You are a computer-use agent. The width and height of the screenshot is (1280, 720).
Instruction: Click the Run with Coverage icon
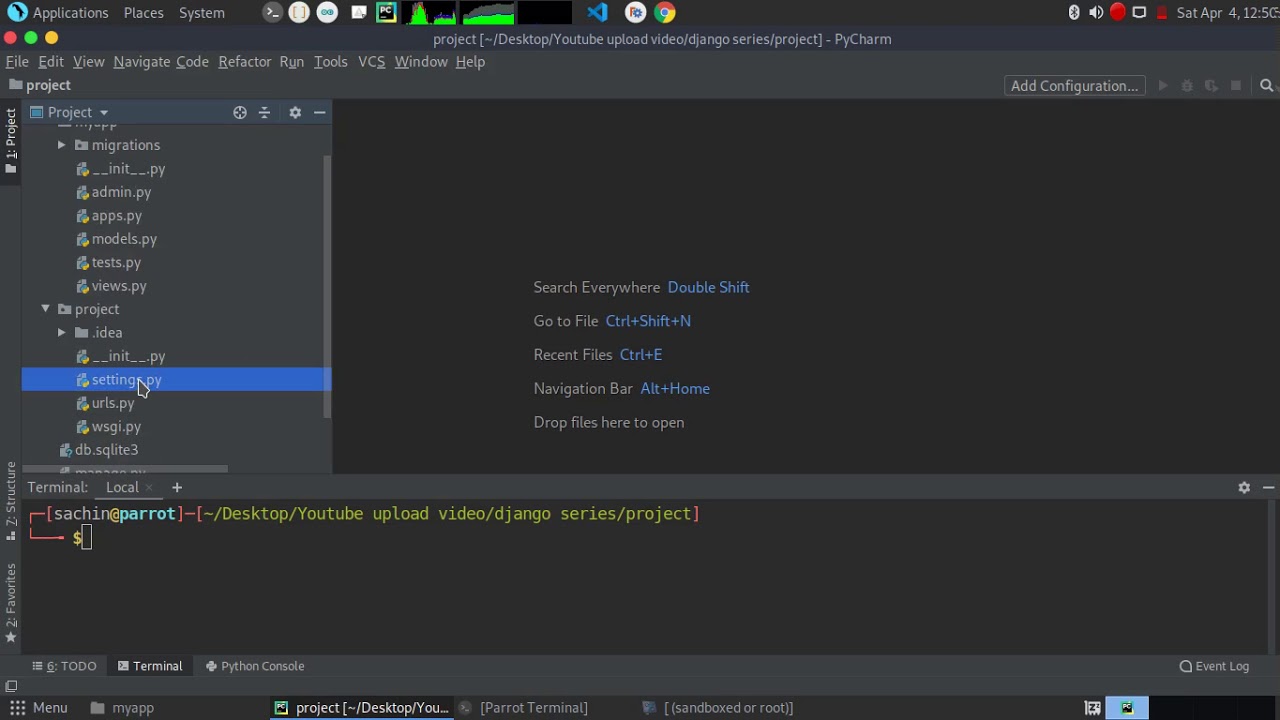tap(1211, 86)
